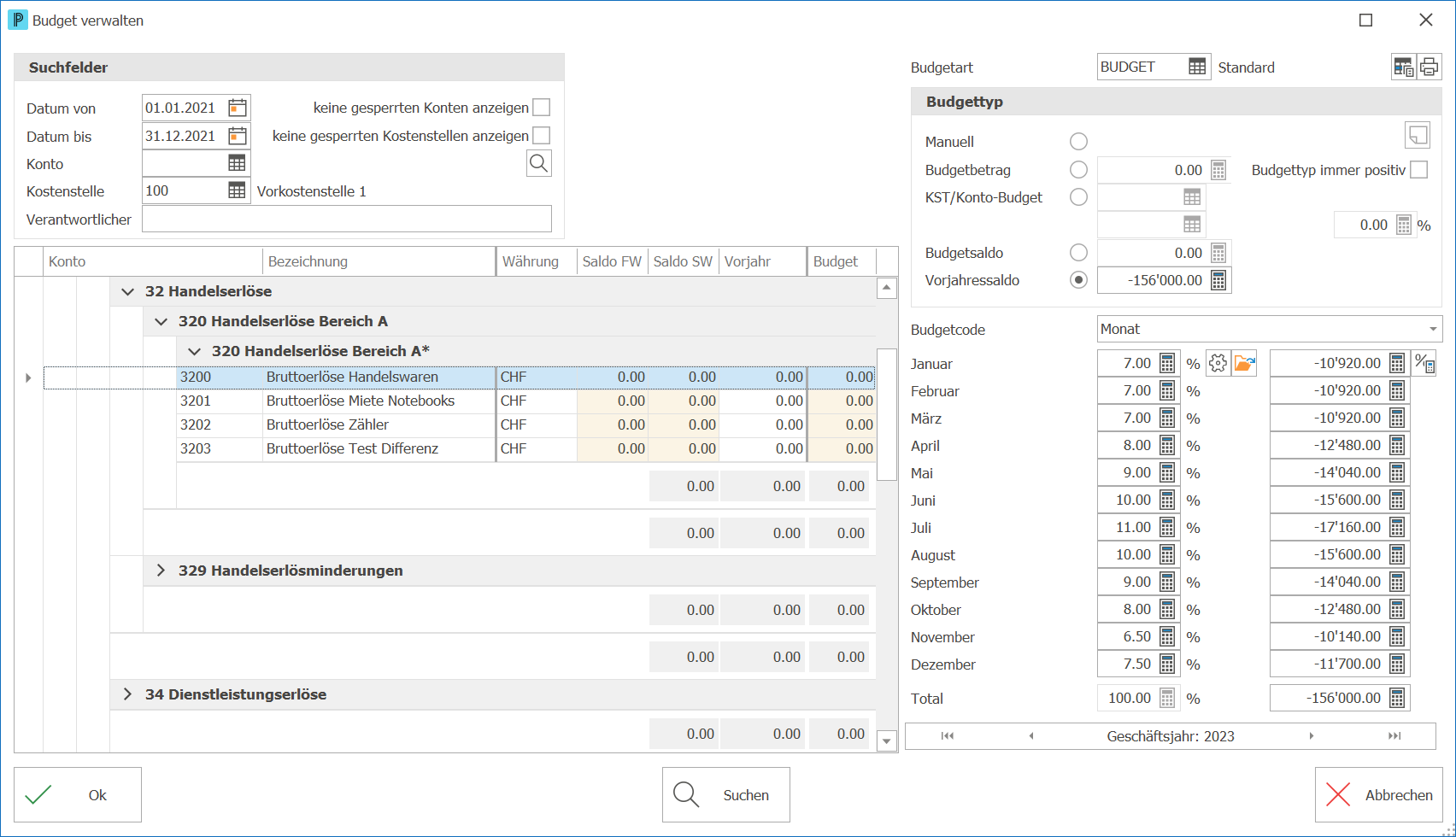The image size is (1456, 837).
Task: Open the Budgetart lookup table icon
Action: pyautogui.click(x=1197, y=67)
